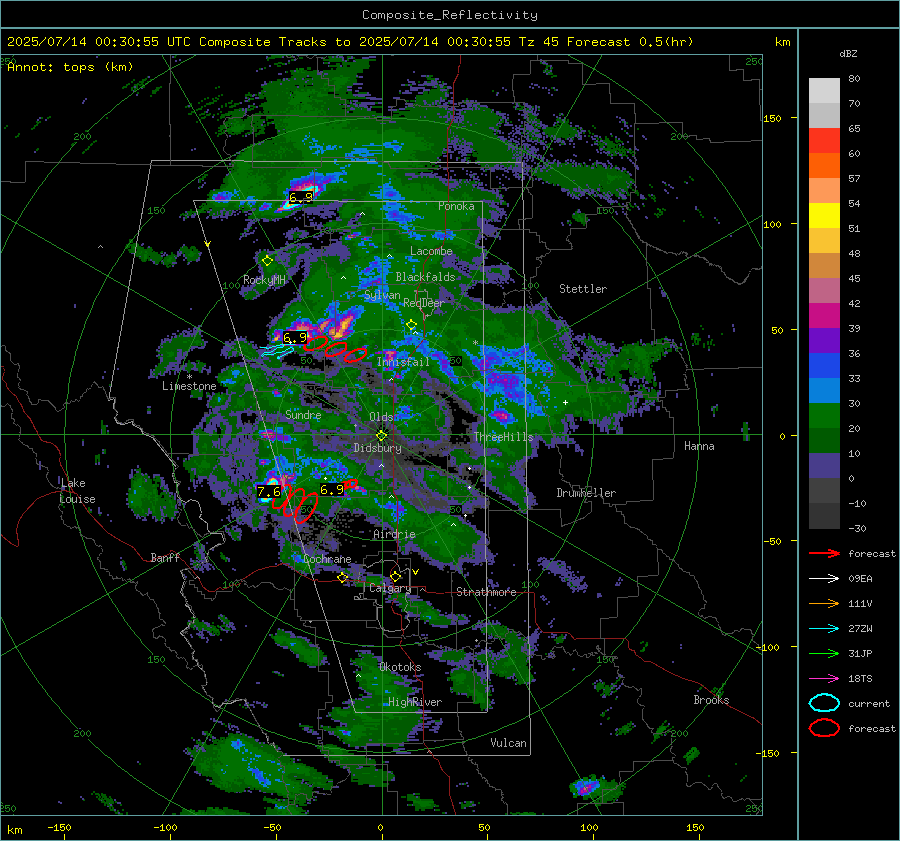Click the Ponoka city label

point(456,206)
